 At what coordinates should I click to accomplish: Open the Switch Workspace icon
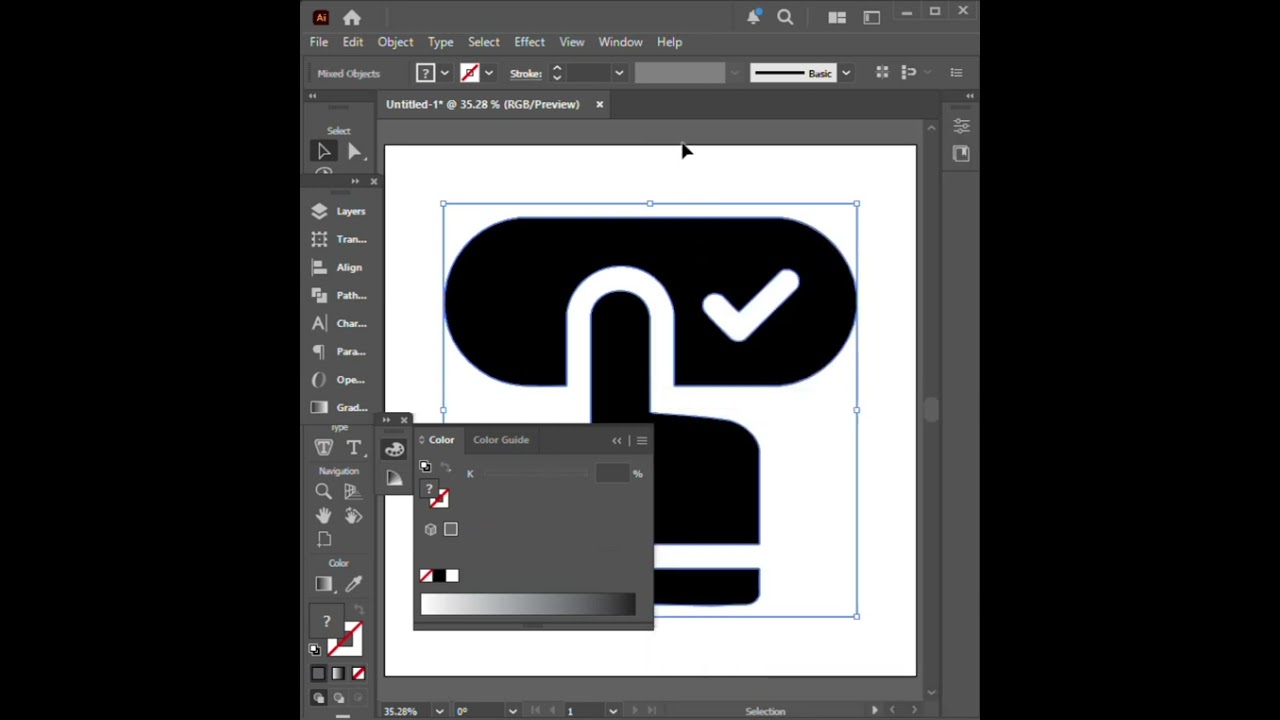pos(871,17)
